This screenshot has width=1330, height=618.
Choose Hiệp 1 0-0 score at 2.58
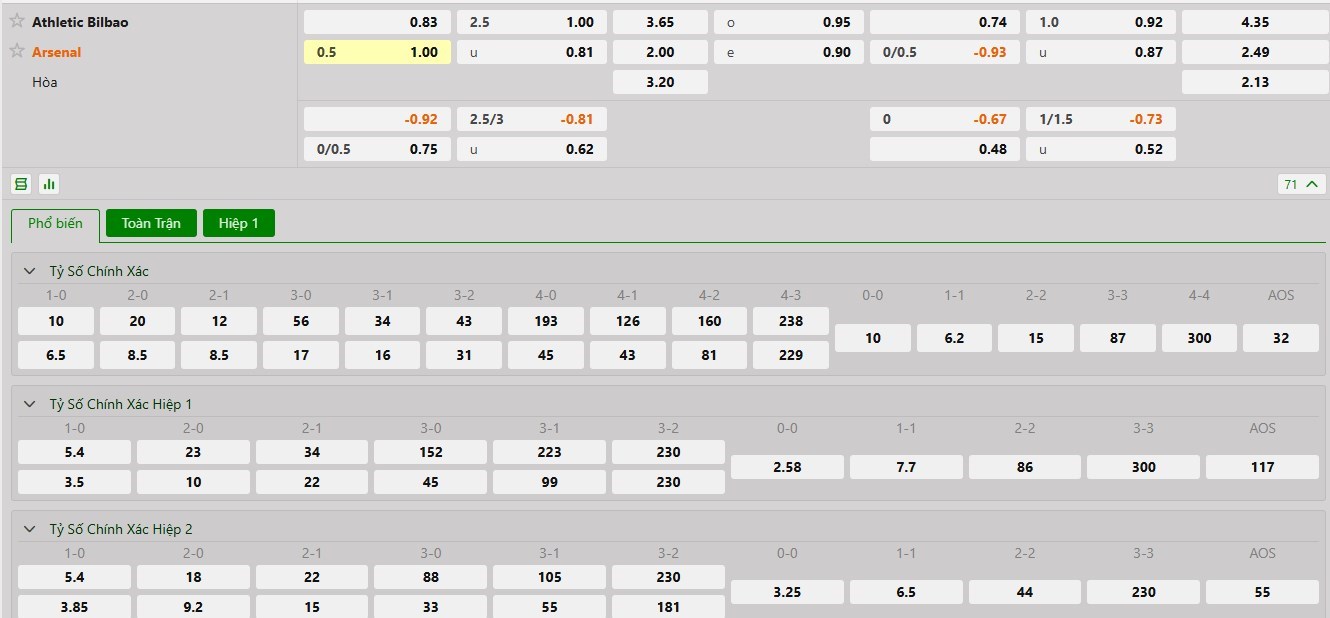click(x=787, y=467)
